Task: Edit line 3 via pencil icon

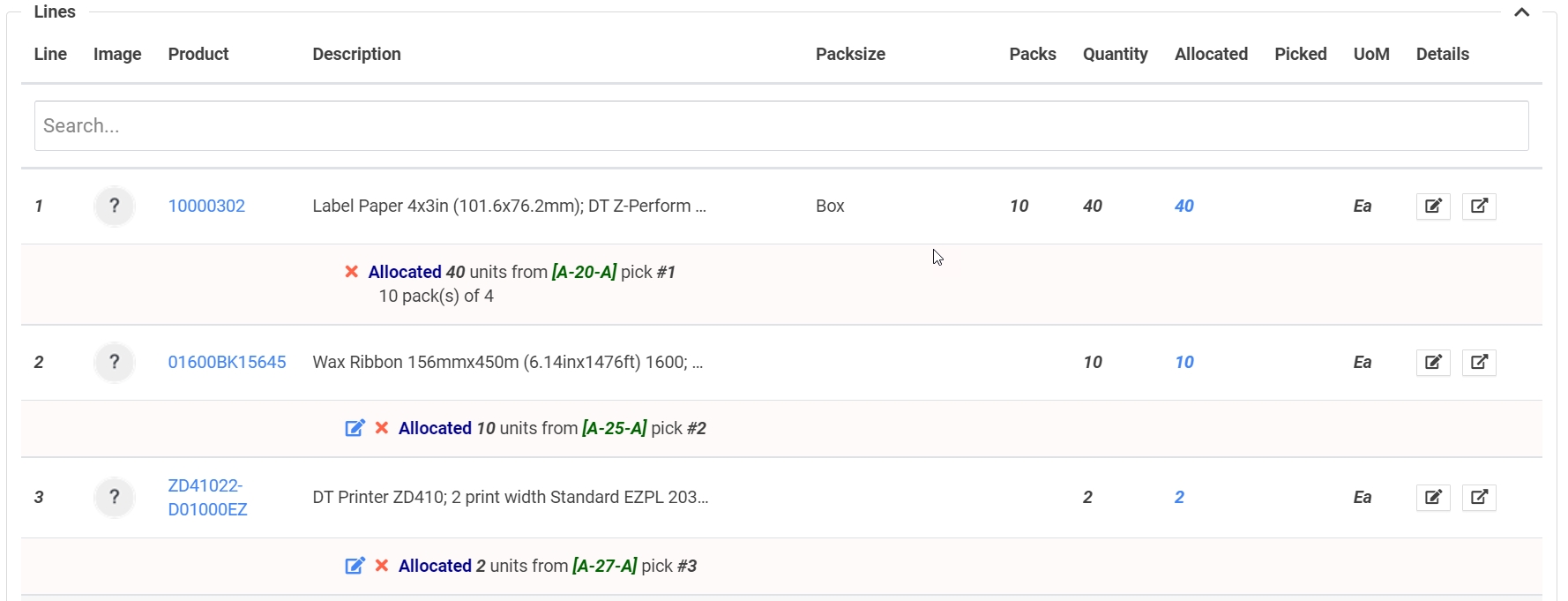Action: [1433, 498]
